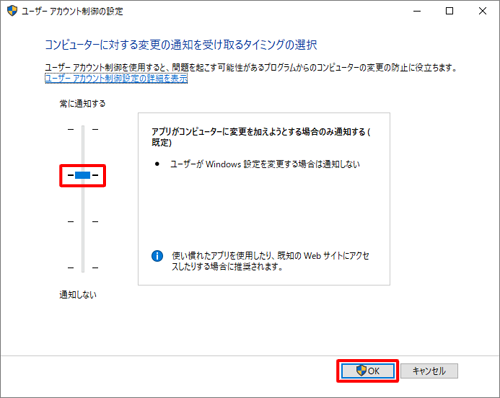
Task: Close the UAC settings window
Action: pyautogui.click(x=482, y=11)
